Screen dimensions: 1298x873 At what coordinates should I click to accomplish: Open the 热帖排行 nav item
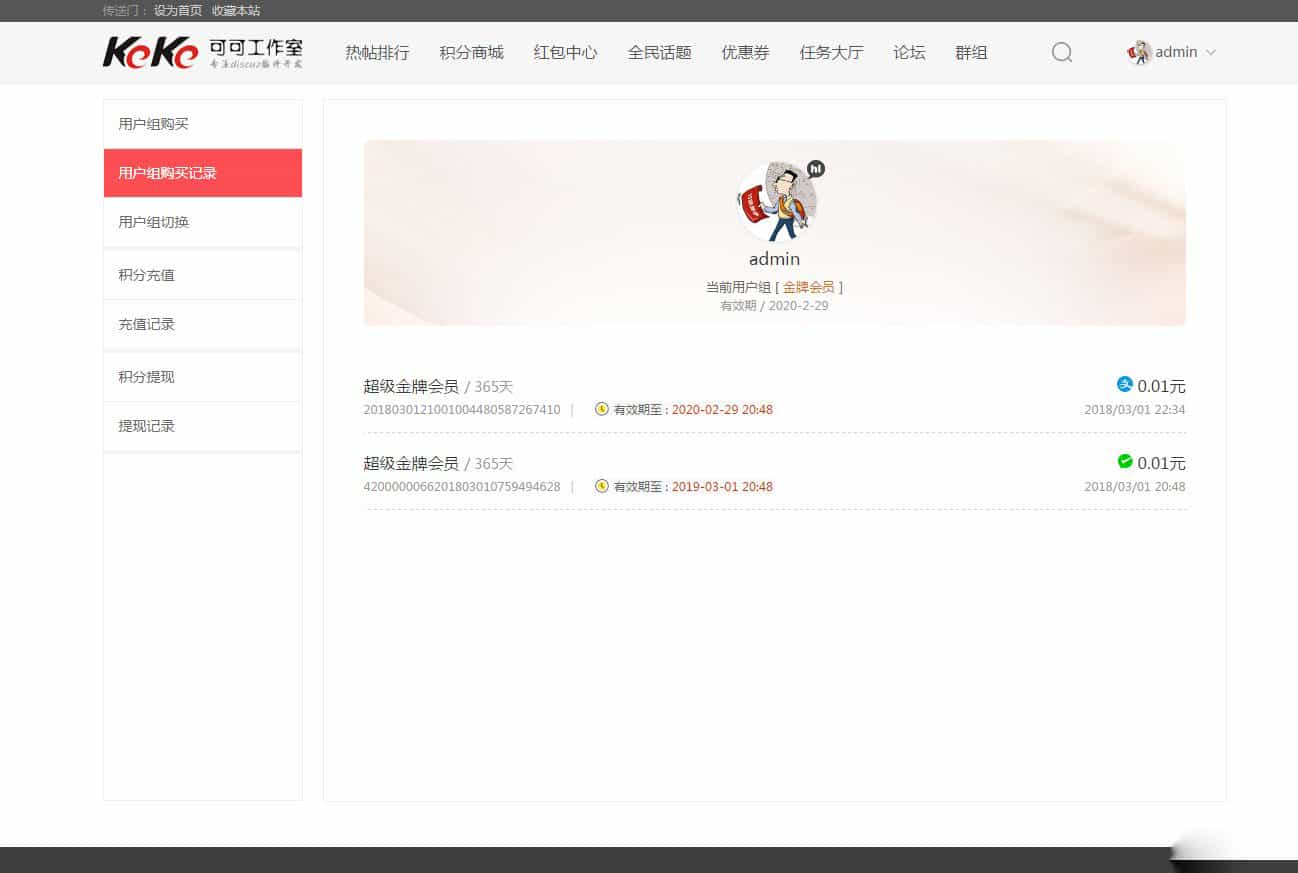pos(377,52)
